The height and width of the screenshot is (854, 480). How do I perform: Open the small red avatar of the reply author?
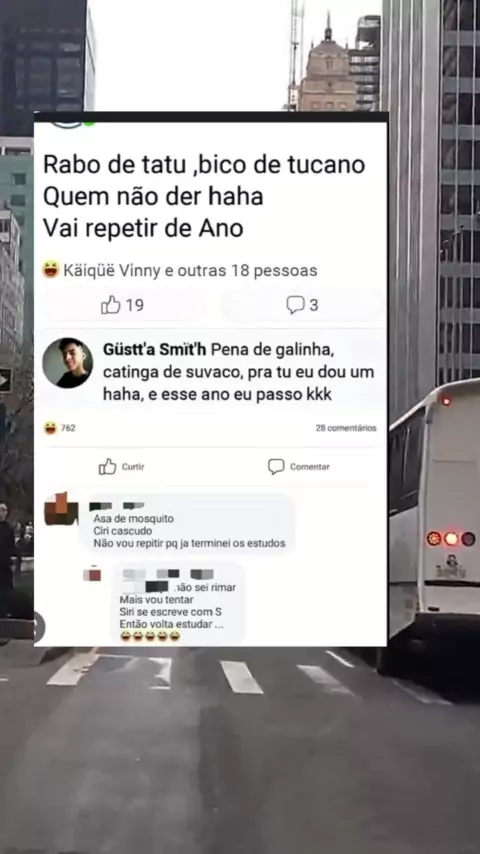click(x=92, y=574)
